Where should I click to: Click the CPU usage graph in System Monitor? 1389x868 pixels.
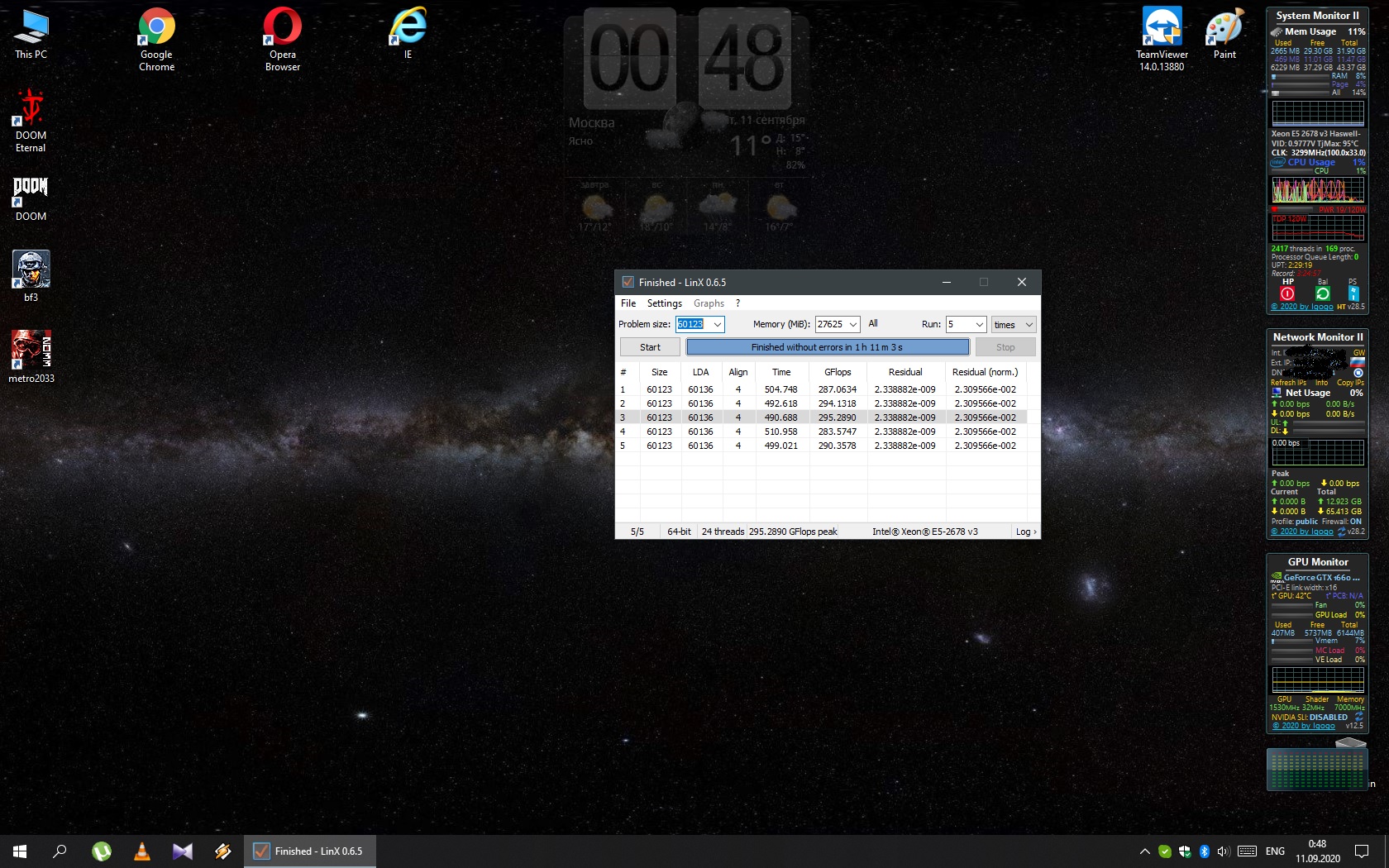(x=1318, y=190)
